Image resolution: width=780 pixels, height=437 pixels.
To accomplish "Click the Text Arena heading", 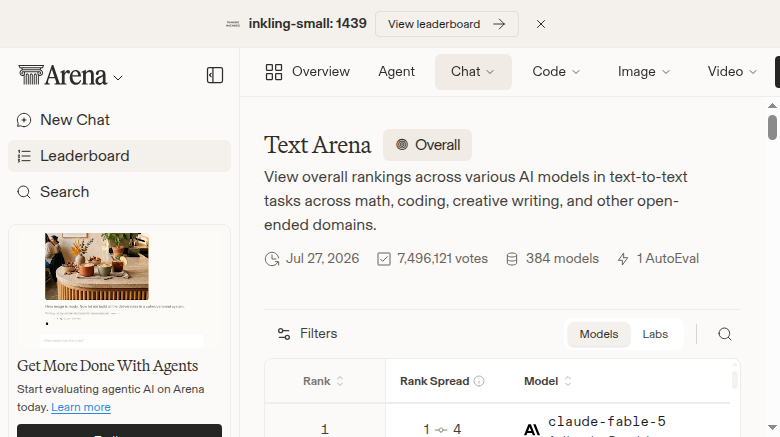I will (x=317, y=145).
